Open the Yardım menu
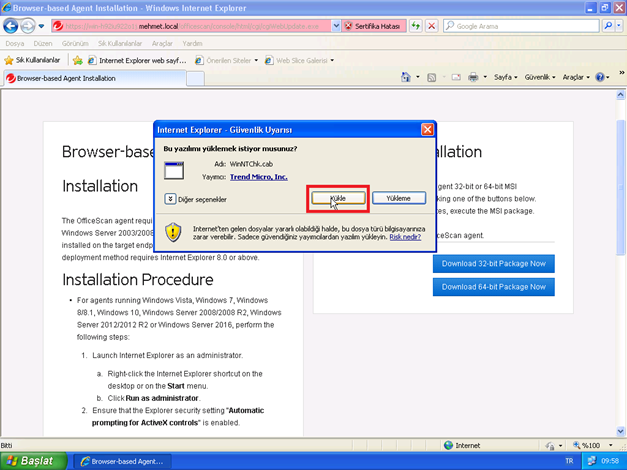627x470 pixels. coord(192,43)
